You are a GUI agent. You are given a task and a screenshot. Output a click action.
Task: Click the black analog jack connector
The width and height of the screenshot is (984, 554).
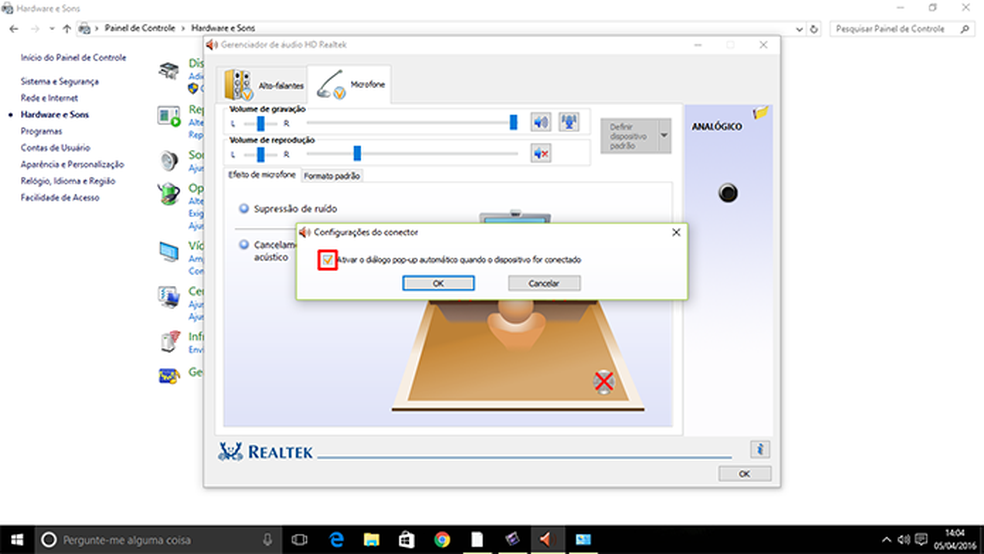(728, 193)
